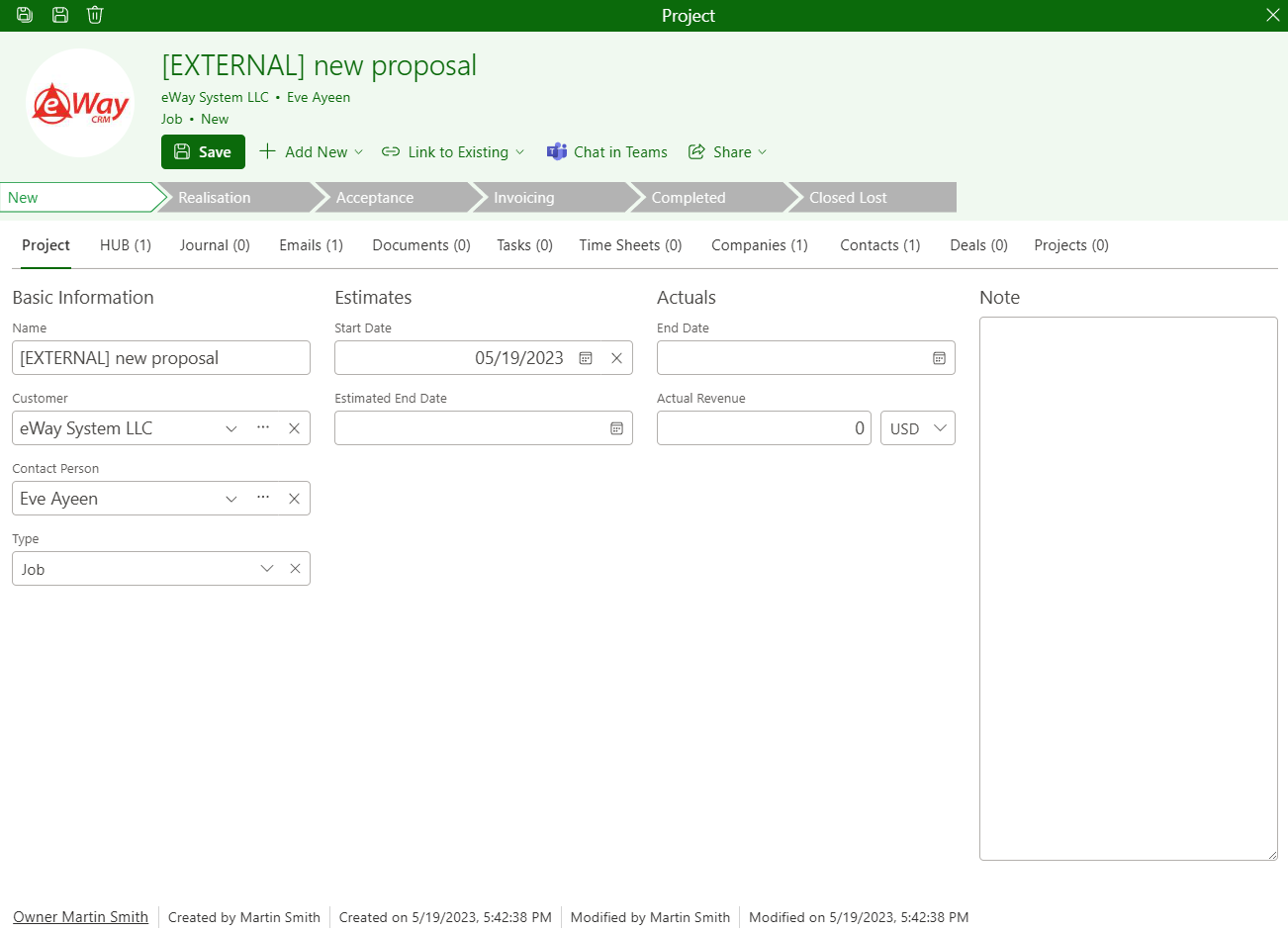Open the Journal (0) tab

coord(215,245)
